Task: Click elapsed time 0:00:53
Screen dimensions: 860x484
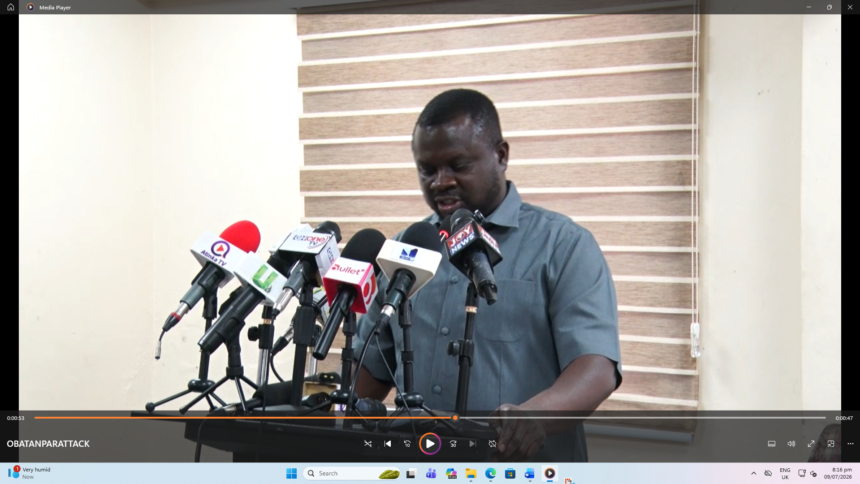Action: [16, 418]
